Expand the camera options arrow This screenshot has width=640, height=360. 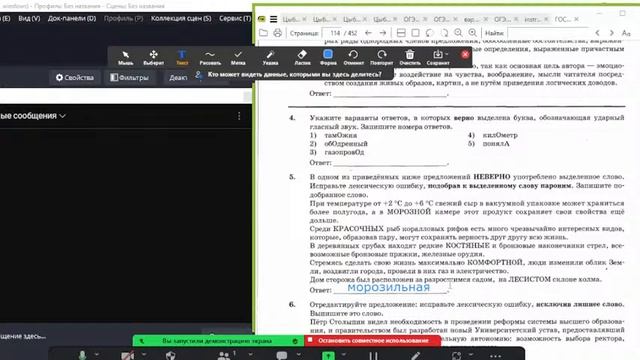(144, 354)
